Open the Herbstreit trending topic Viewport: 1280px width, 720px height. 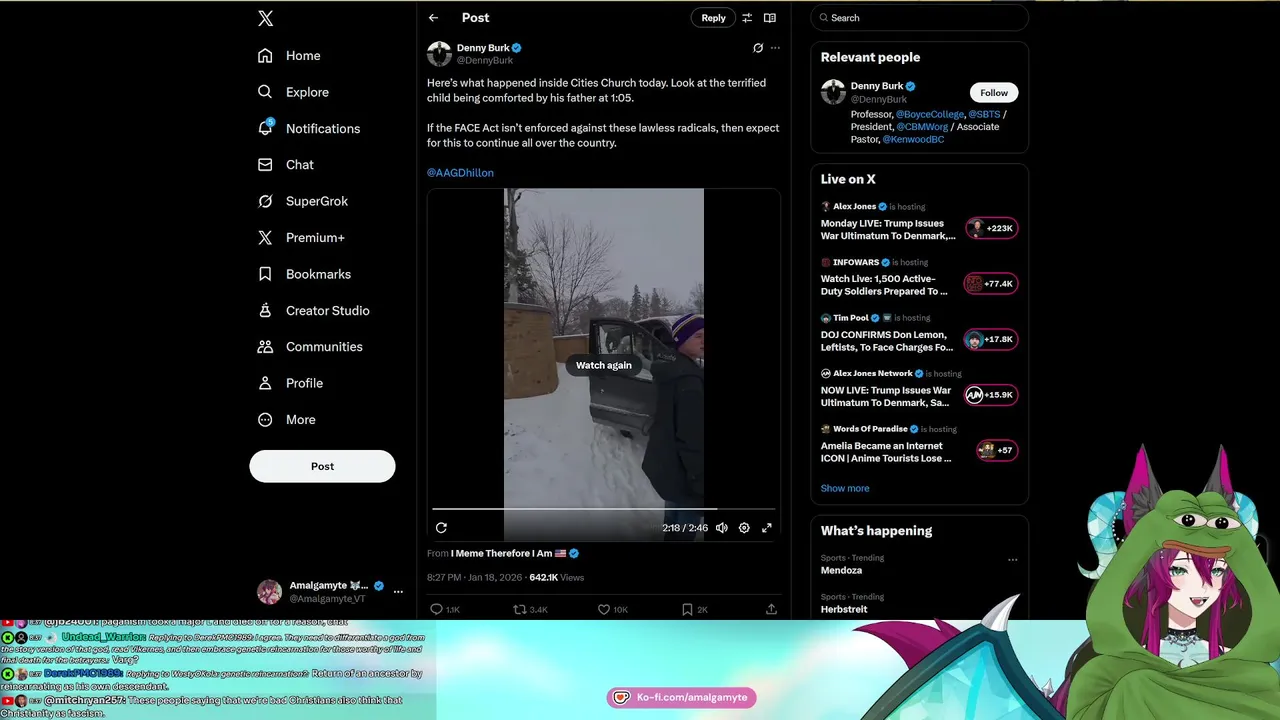tap(844, 609)
